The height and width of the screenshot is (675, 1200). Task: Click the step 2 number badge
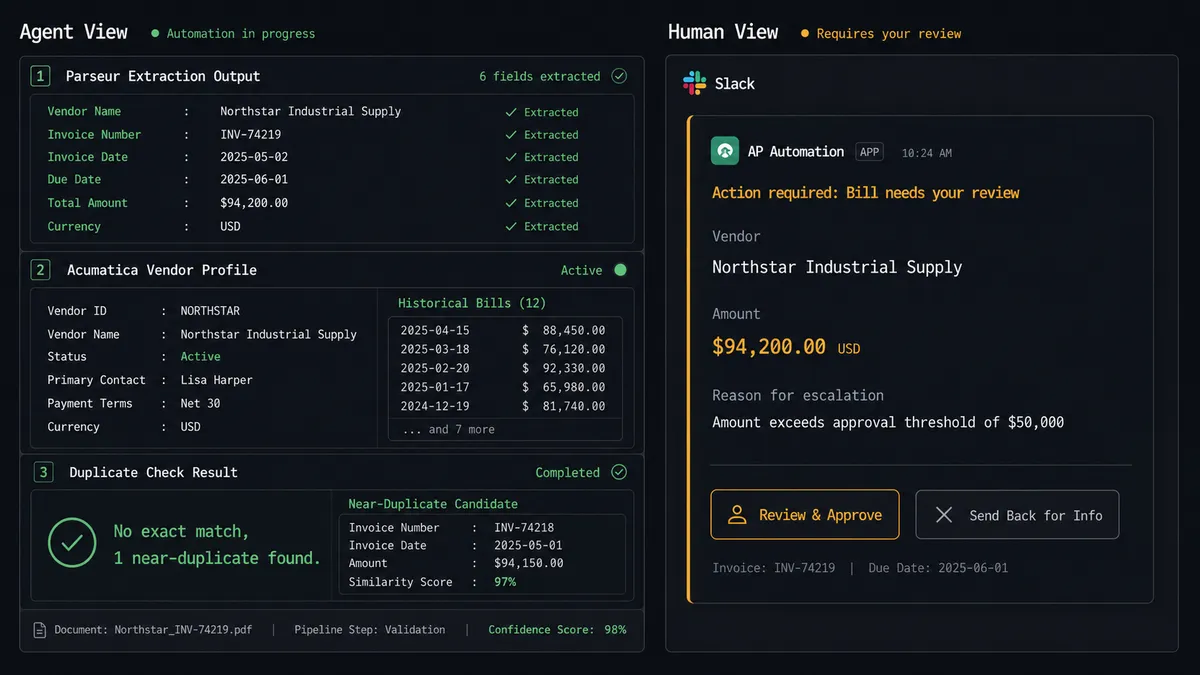40,270
